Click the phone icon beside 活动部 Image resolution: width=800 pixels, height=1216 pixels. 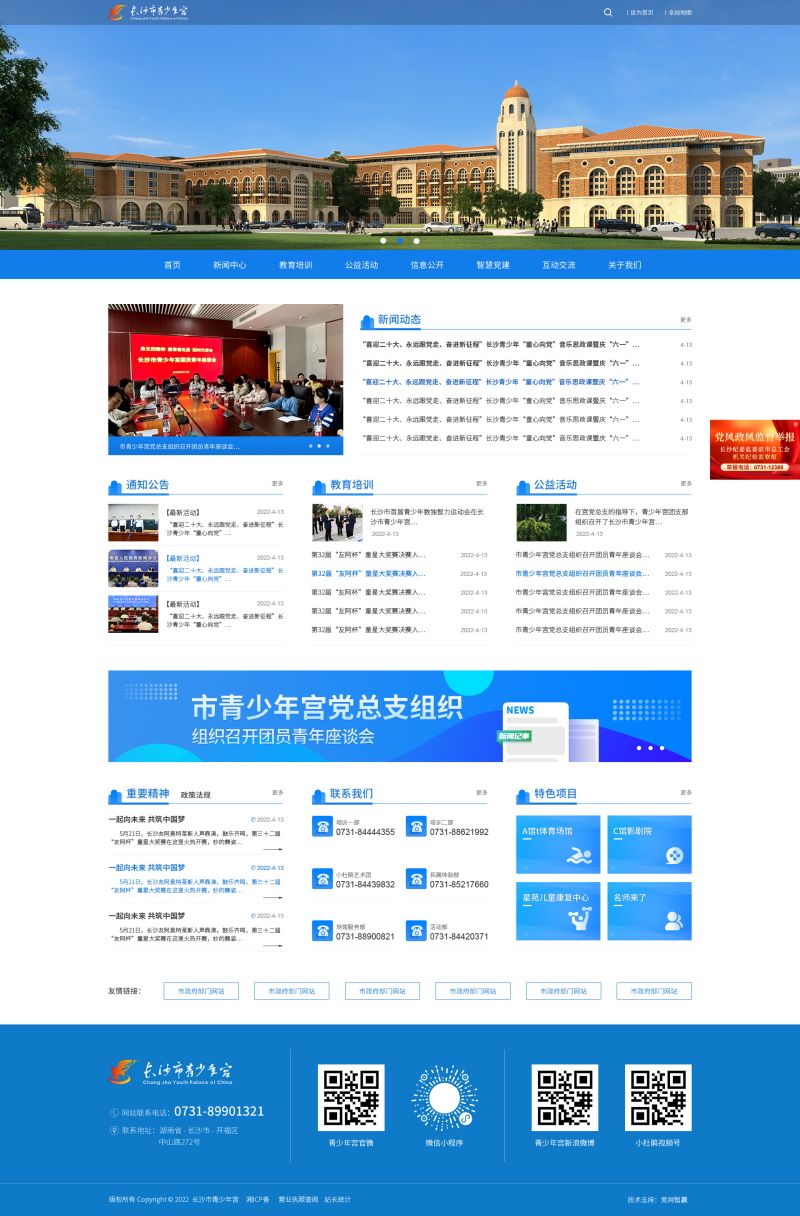coord(416,931)
